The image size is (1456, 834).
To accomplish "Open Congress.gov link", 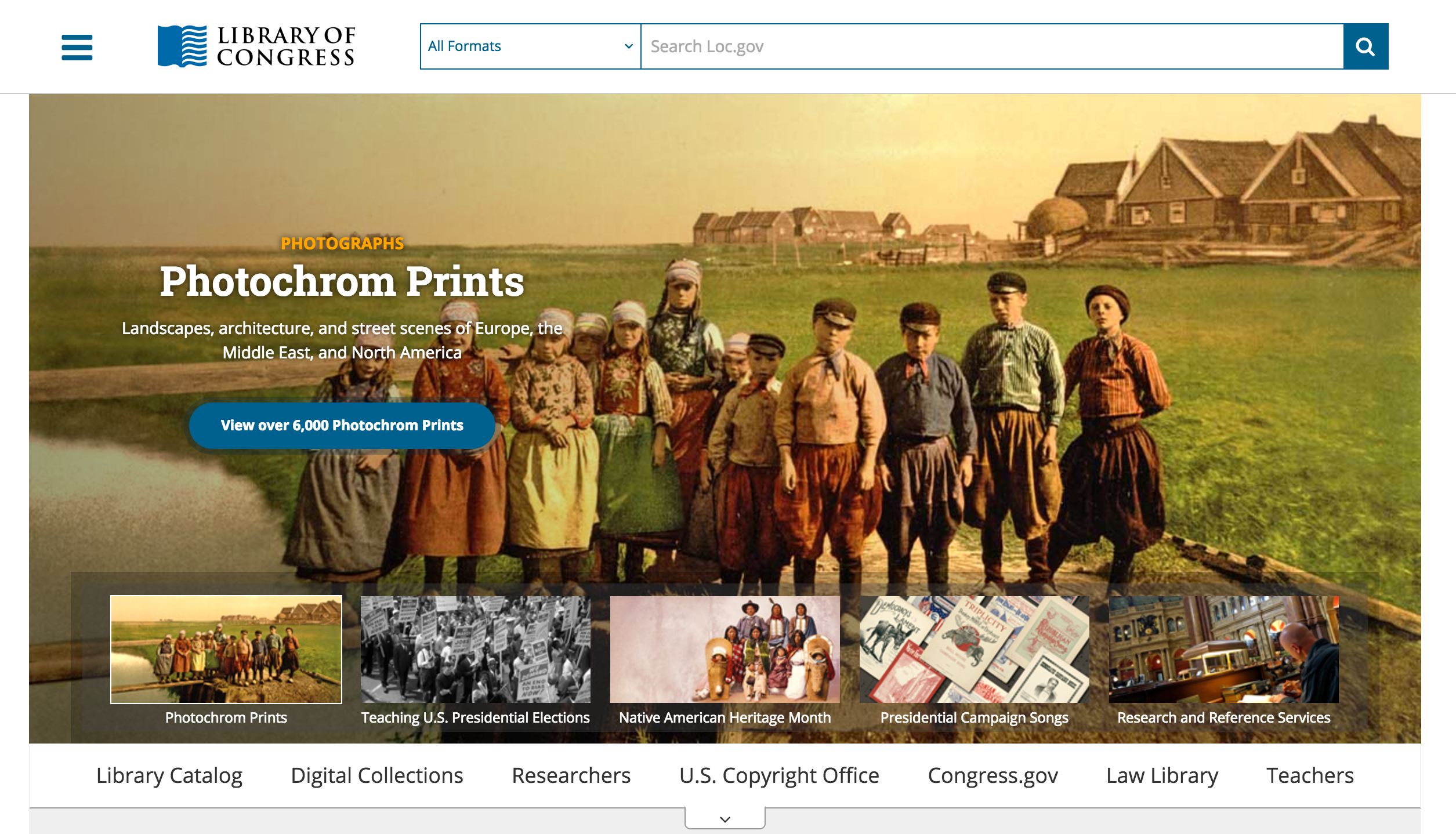I will pyautogui.click(x=993, y=775).
